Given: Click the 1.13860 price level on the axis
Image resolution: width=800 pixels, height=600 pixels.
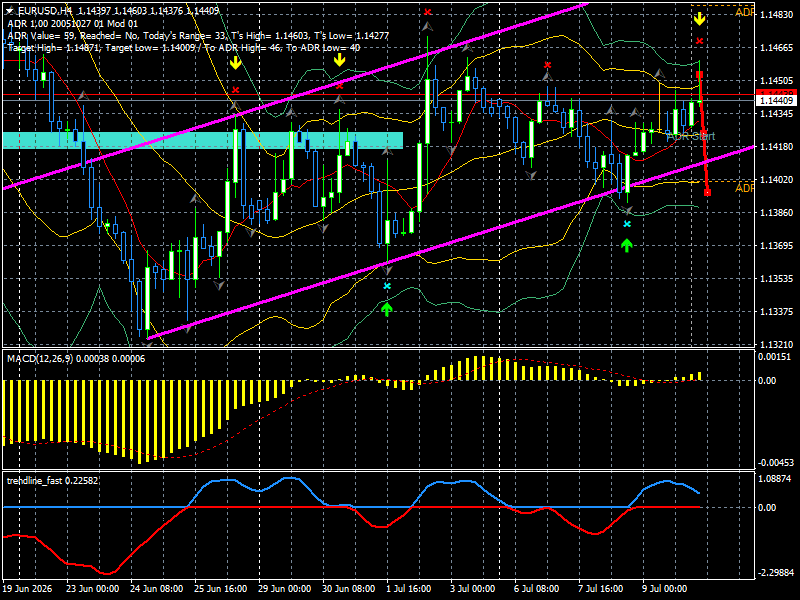Looking at the screenshot, I should 777,213.
